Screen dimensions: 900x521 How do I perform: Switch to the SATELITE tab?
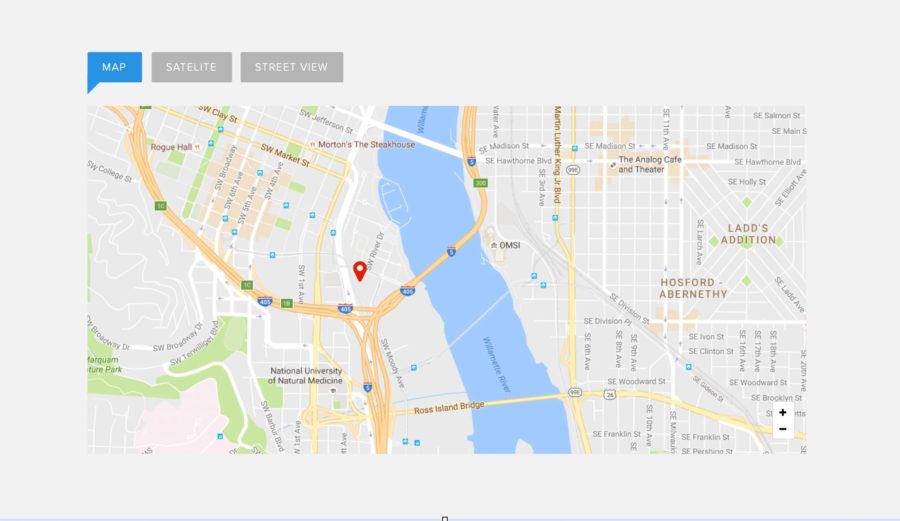click(192, 67)
